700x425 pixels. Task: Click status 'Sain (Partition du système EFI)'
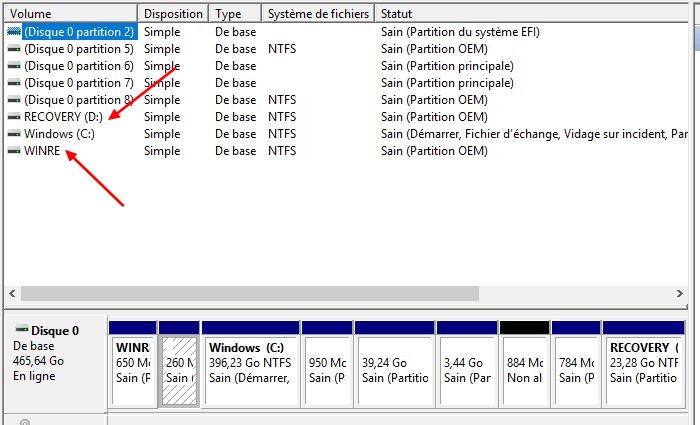[460, 32]
